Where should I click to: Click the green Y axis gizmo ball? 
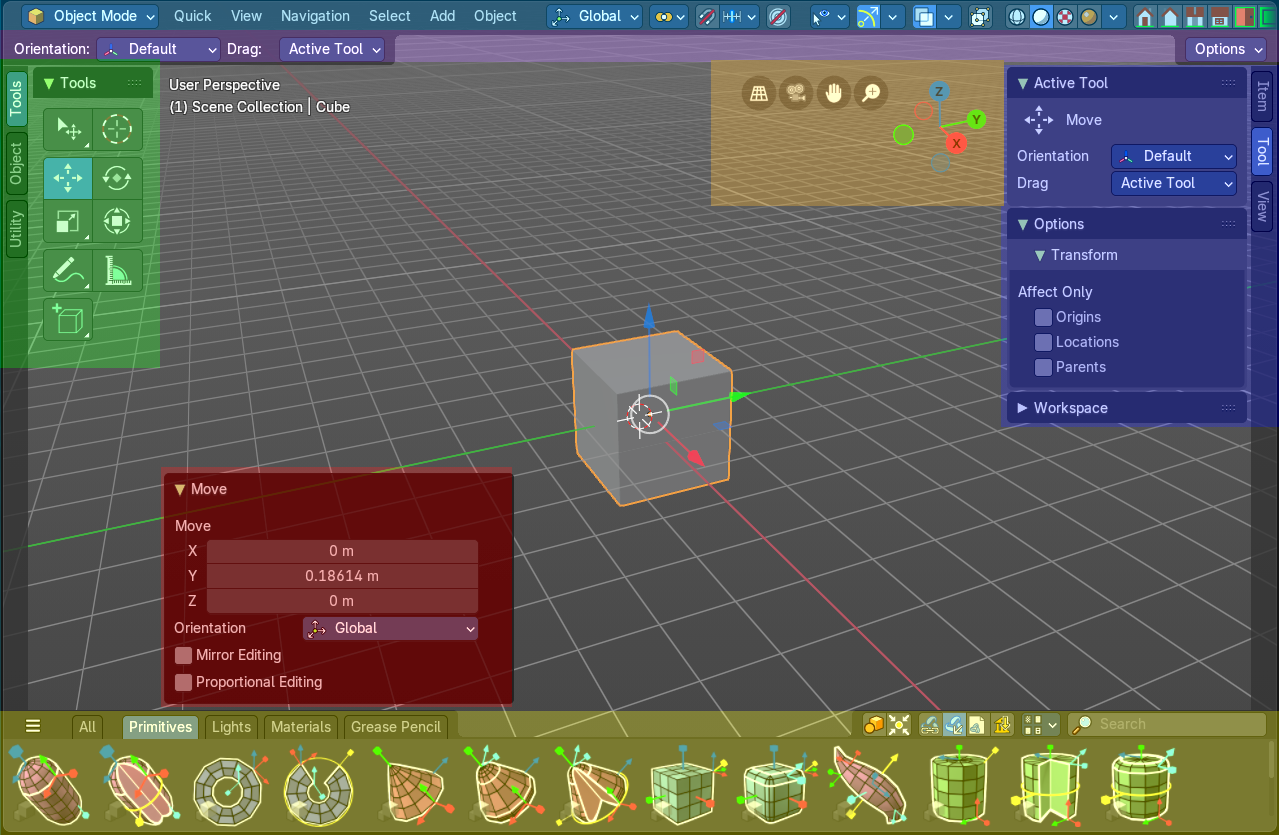pyautogui.click(x=977, y=120)
